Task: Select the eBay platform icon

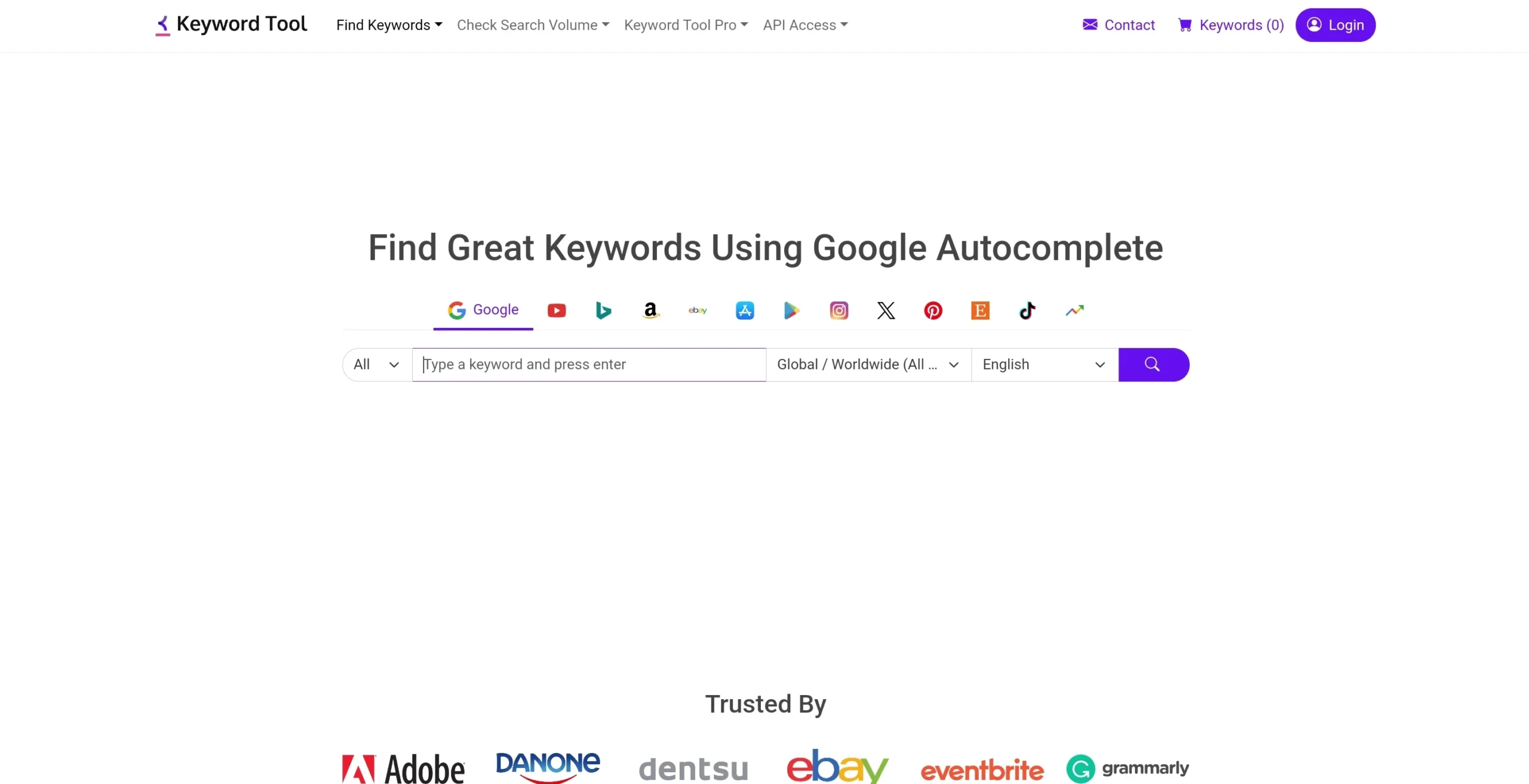Action: coord(697,310)
